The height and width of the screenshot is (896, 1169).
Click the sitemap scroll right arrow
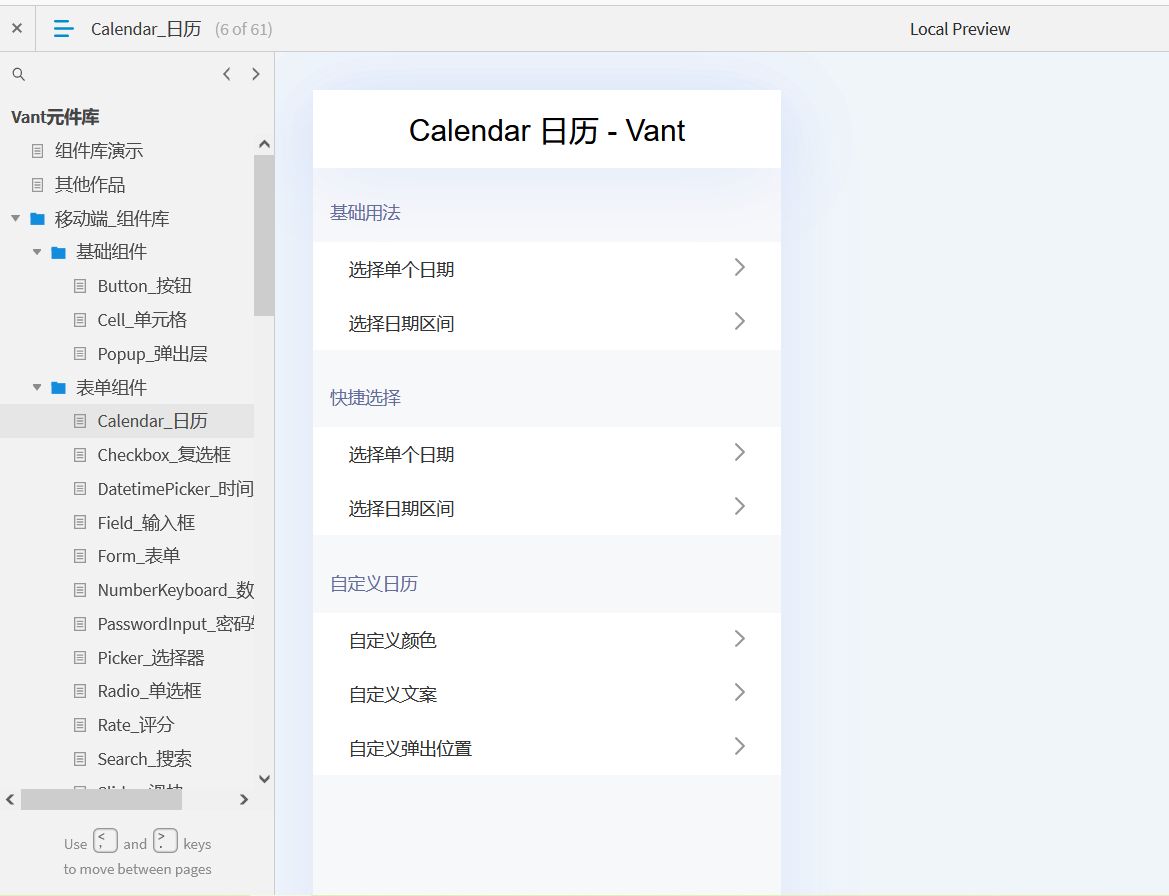point(244,799)
